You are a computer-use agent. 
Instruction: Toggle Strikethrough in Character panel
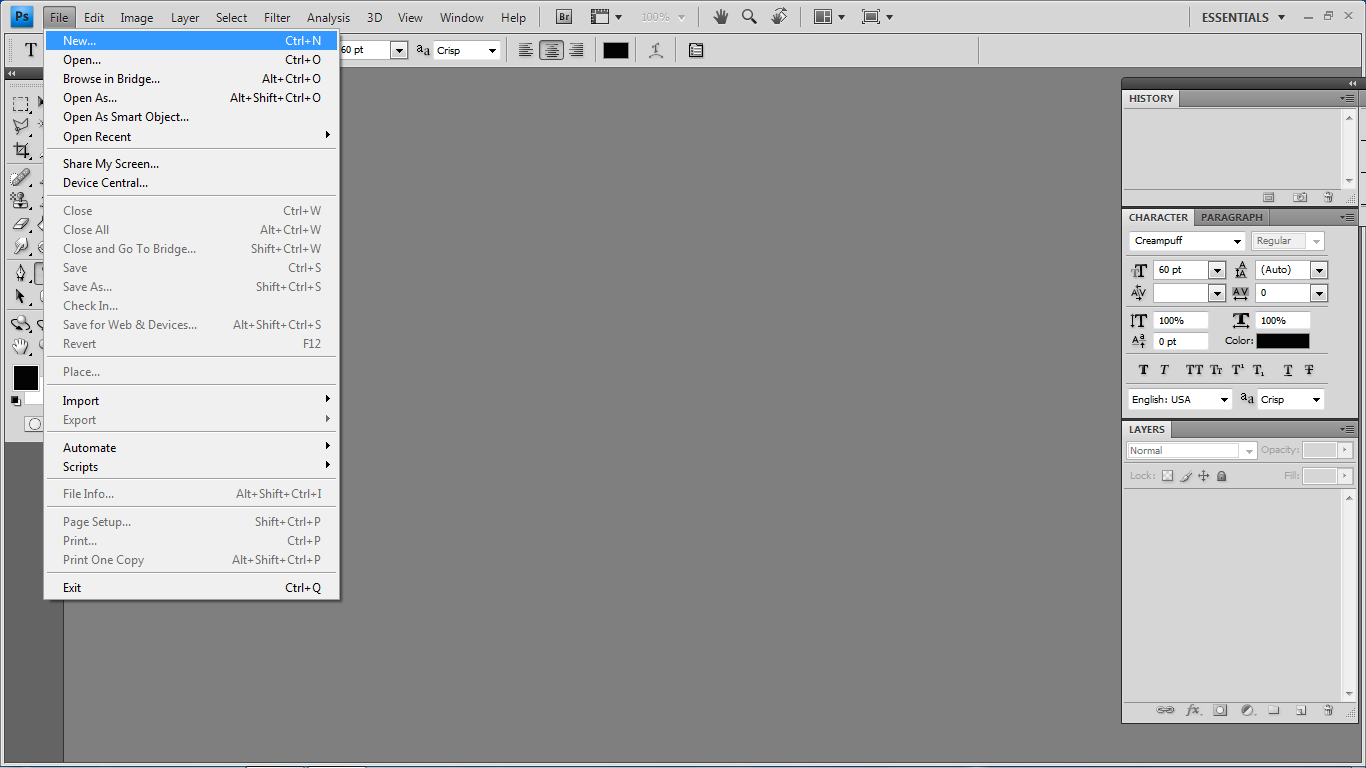click(1309, 370)
